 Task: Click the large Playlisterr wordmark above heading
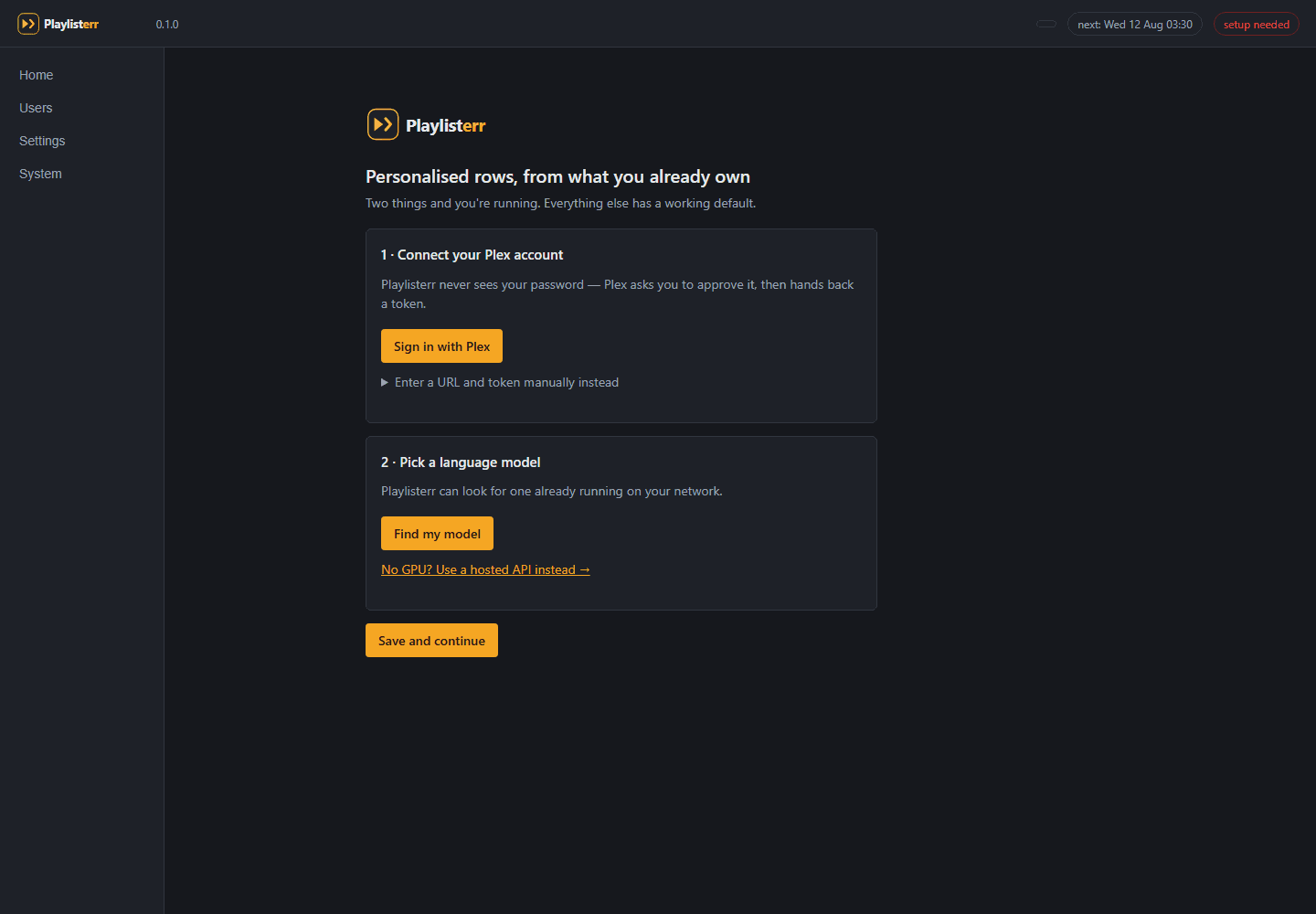point(446,125)
